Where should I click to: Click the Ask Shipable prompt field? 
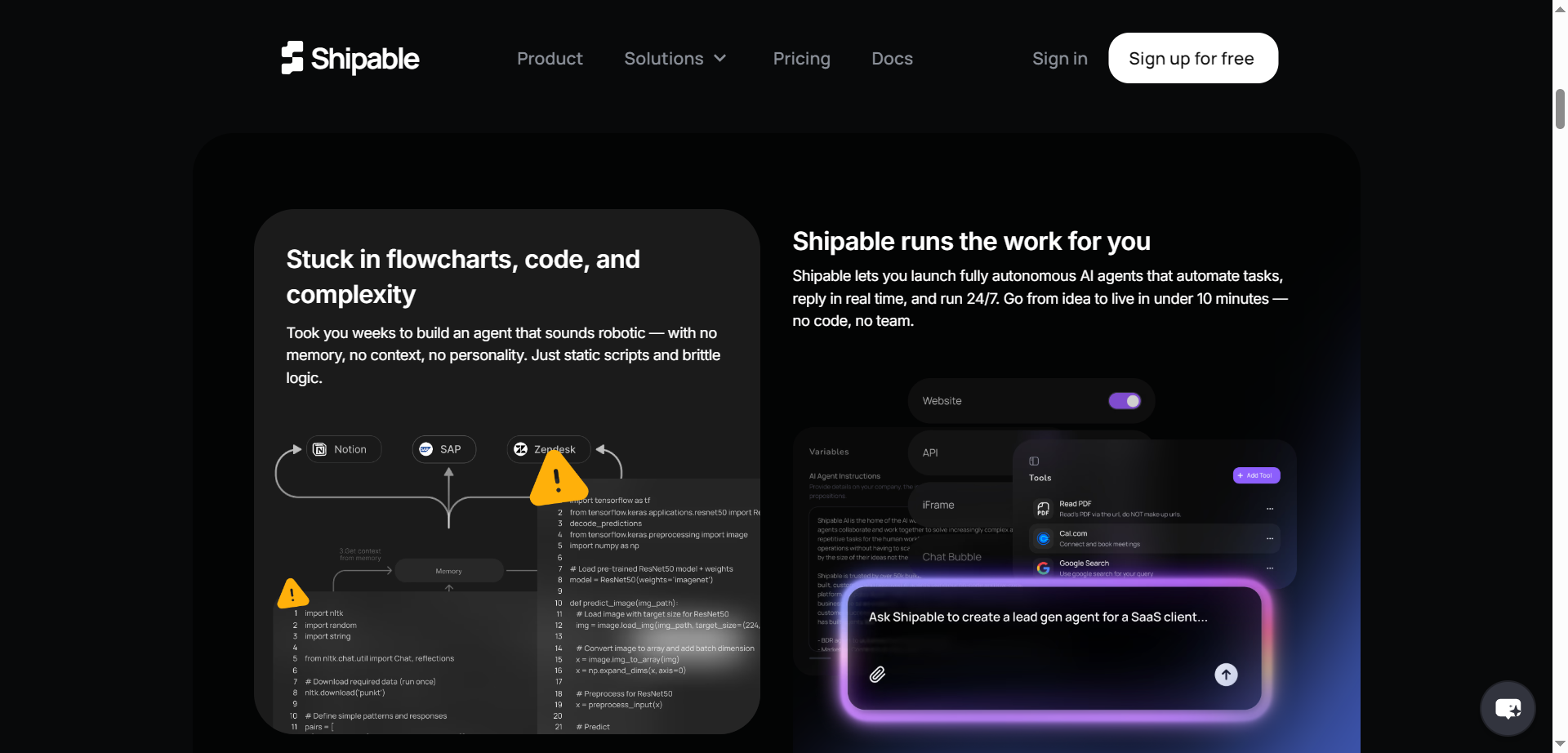(1054, 648)
